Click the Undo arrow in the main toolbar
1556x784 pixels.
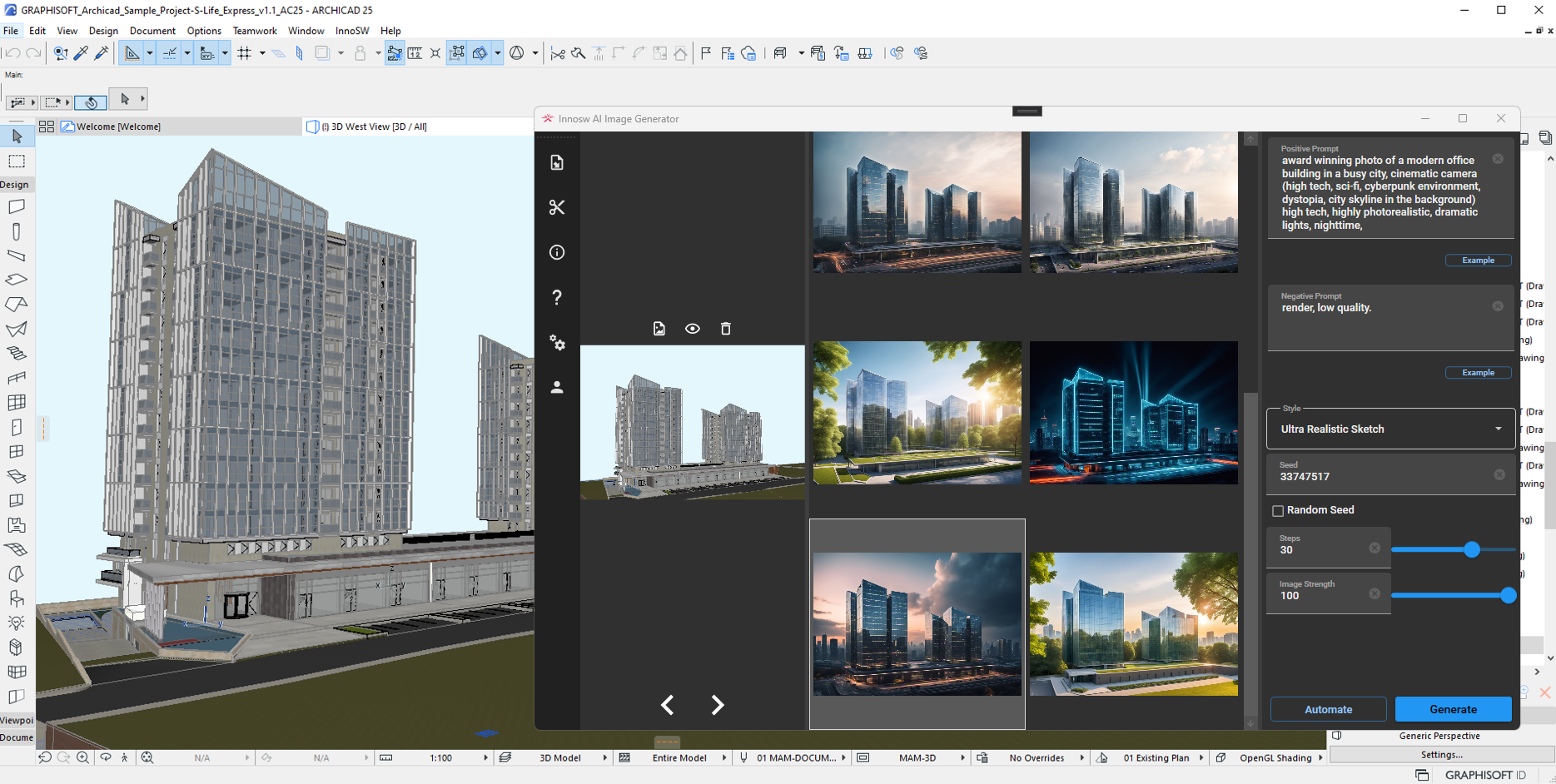[12, 53]
